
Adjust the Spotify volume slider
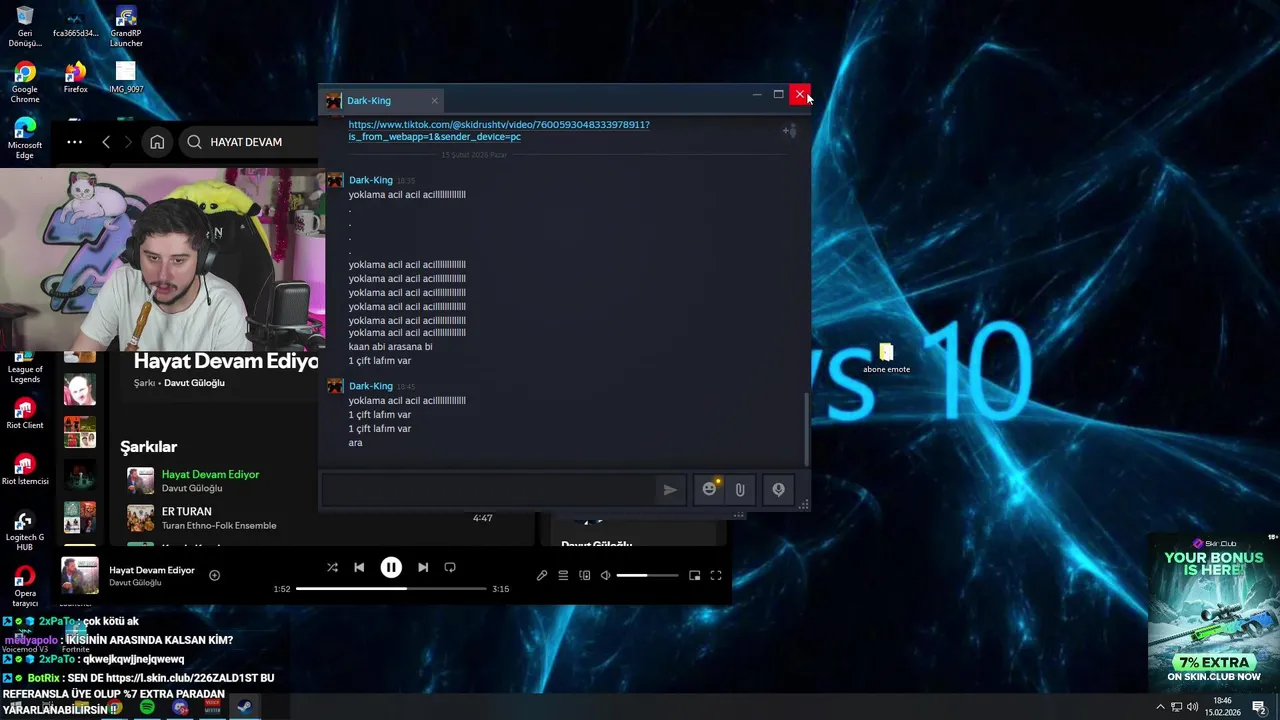coord(646,575)
